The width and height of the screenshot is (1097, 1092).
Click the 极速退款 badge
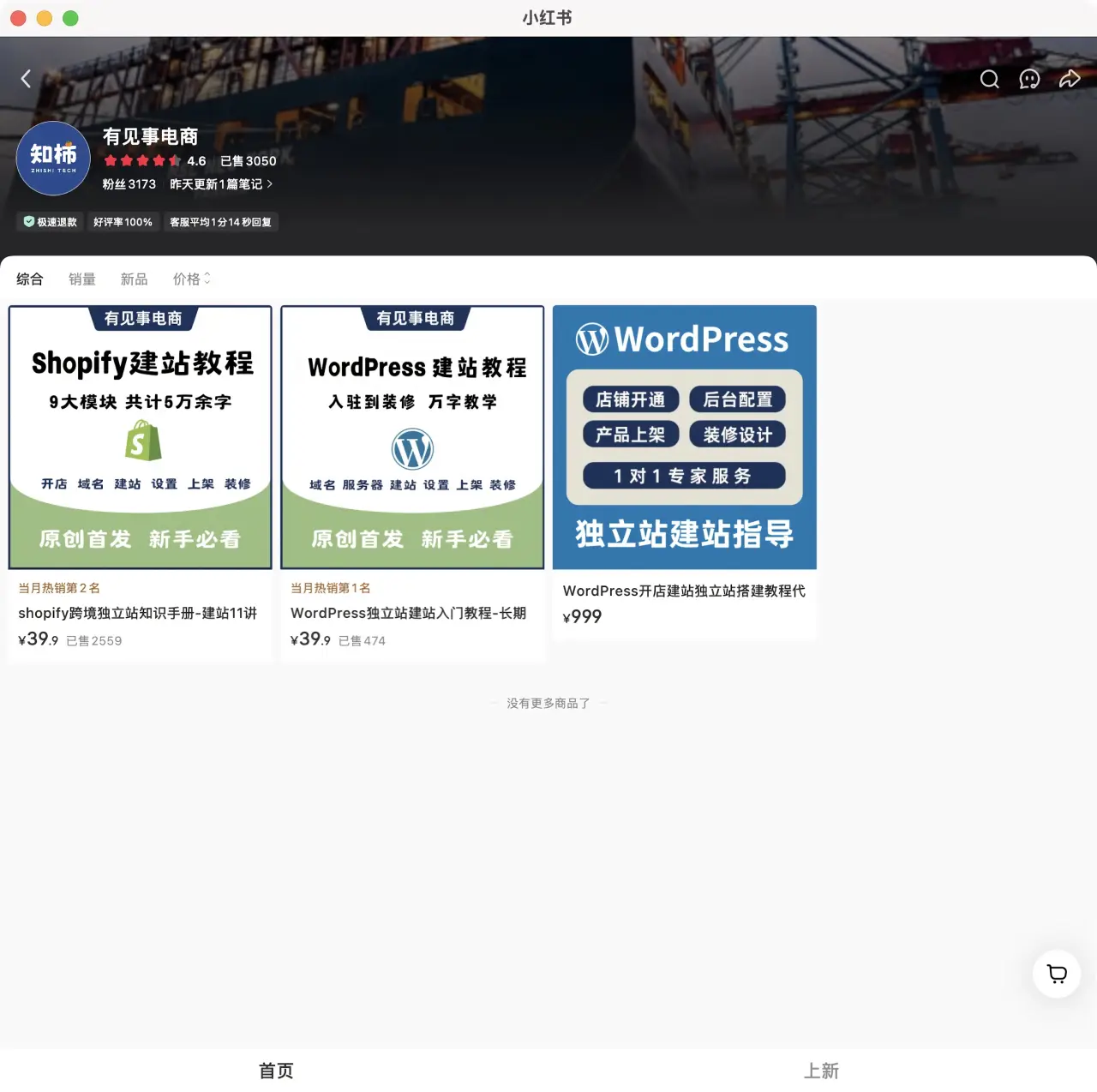pyautogui.click(x=51, y=222)
